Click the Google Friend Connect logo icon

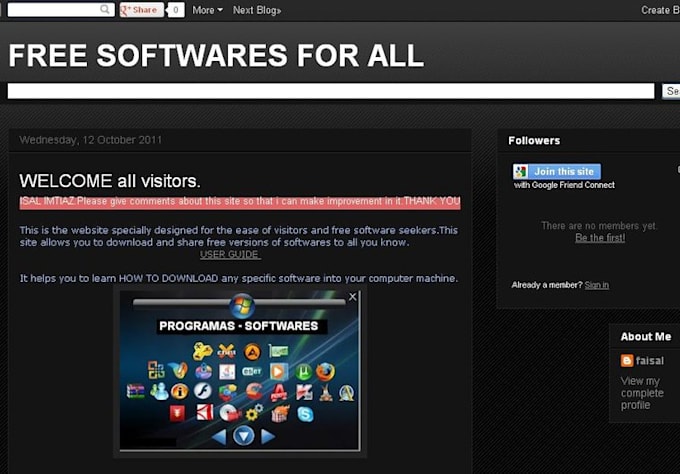pyautogui.click(x=520, y=171)
